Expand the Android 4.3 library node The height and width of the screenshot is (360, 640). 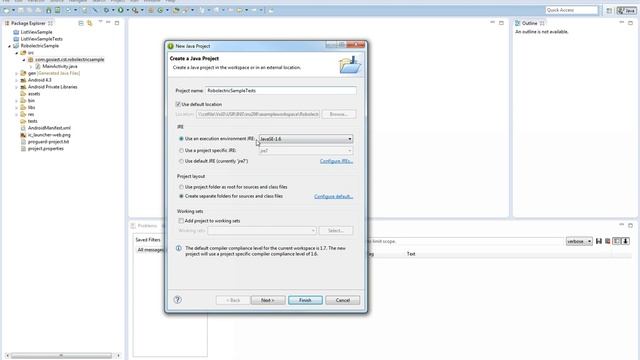[x=17, y=80]
